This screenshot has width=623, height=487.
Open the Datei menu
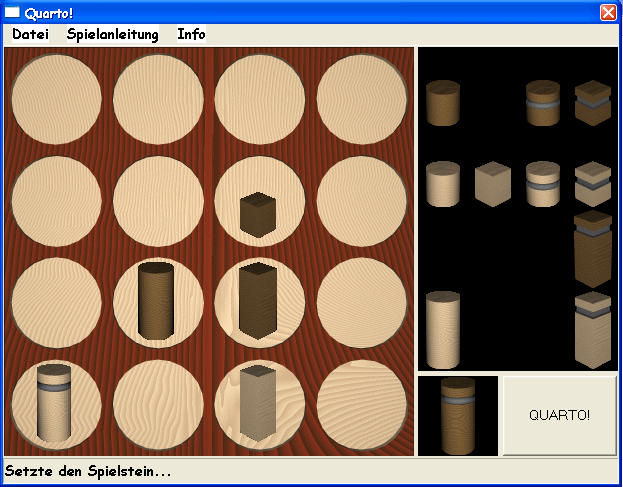point(31,34)
